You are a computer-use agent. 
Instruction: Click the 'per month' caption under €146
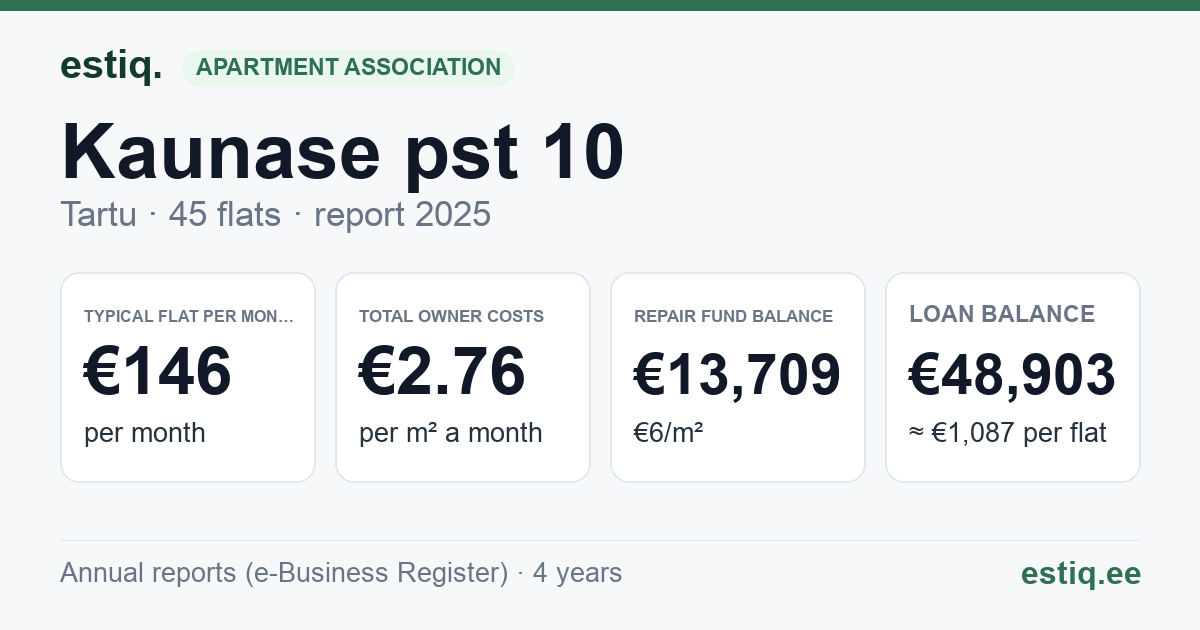(144, 433)
